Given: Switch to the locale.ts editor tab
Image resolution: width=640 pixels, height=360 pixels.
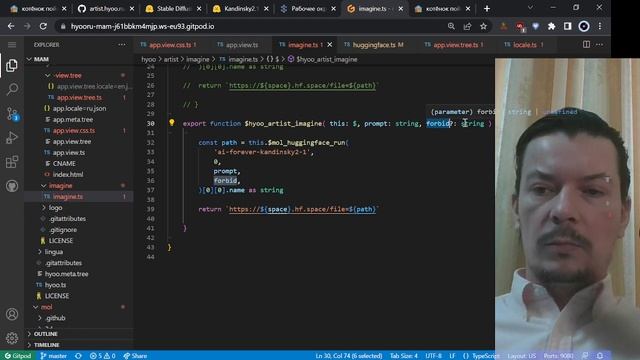Looking at the screenshot, I should click(x=524, y=44).
